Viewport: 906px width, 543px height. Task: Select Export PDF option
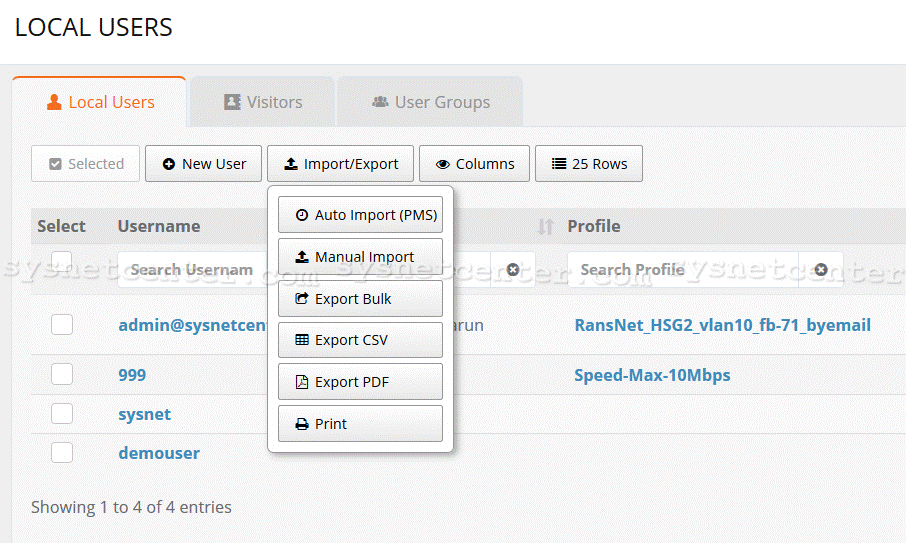click(361, 382)
